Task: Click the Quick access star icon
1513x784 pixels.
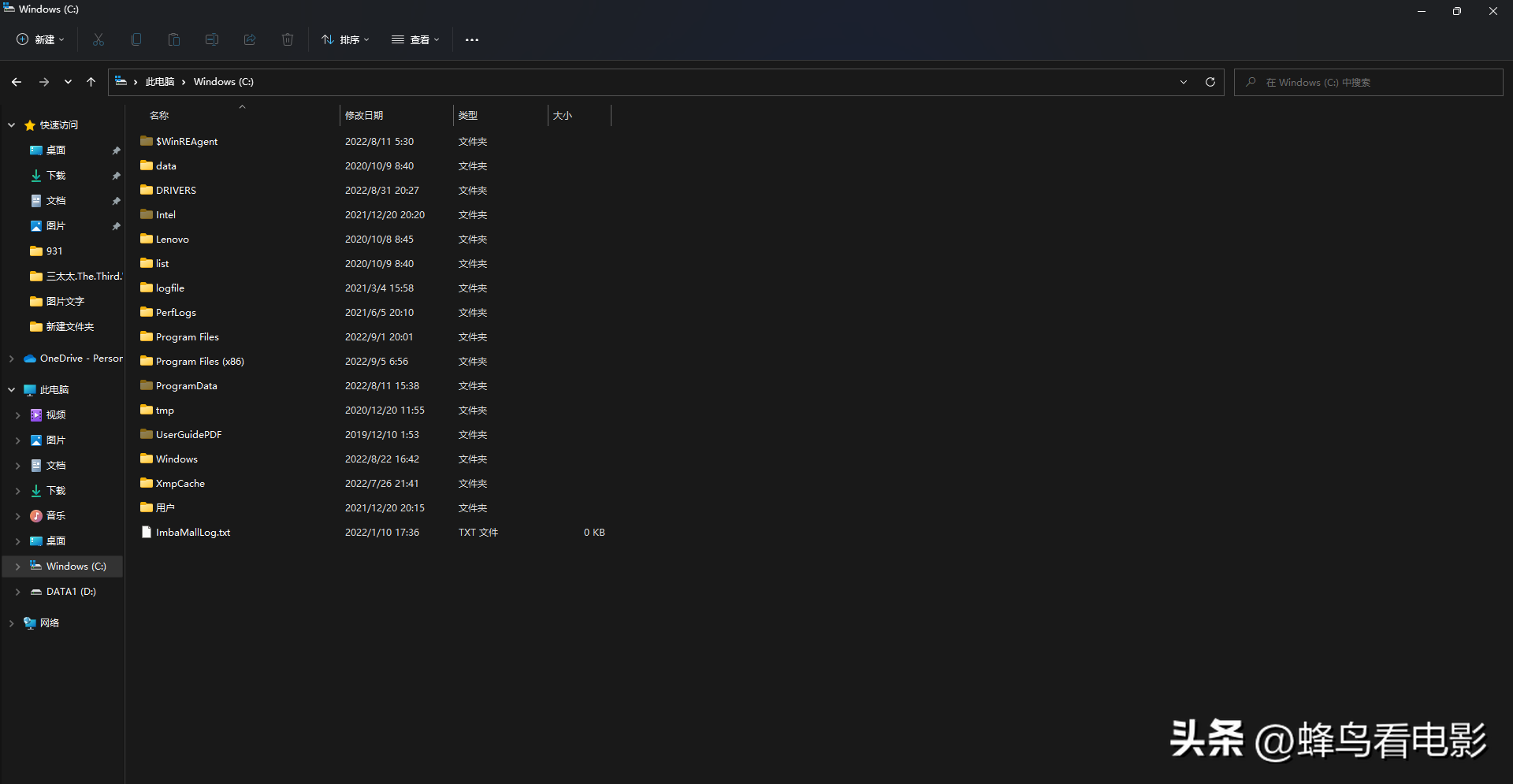Action: point(30,125)
